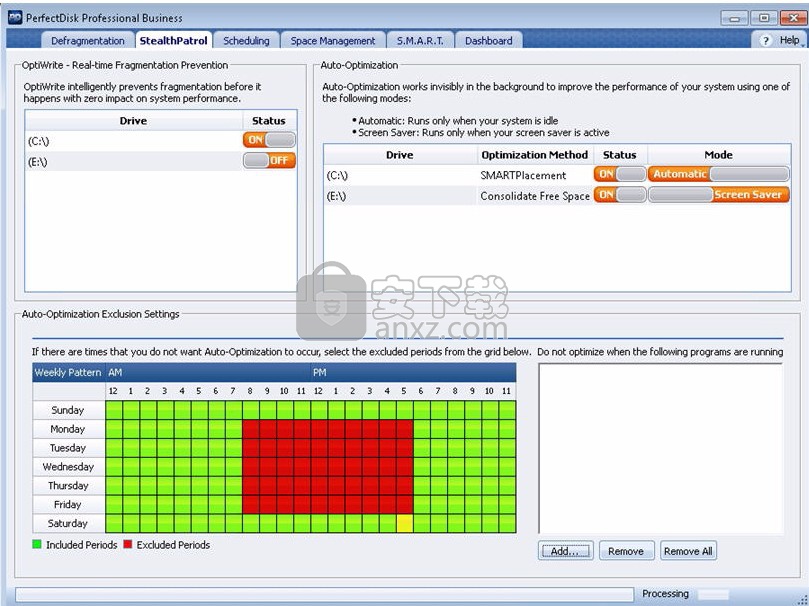
Task: Click the Processing status text
Action: [x=665, y=594]
